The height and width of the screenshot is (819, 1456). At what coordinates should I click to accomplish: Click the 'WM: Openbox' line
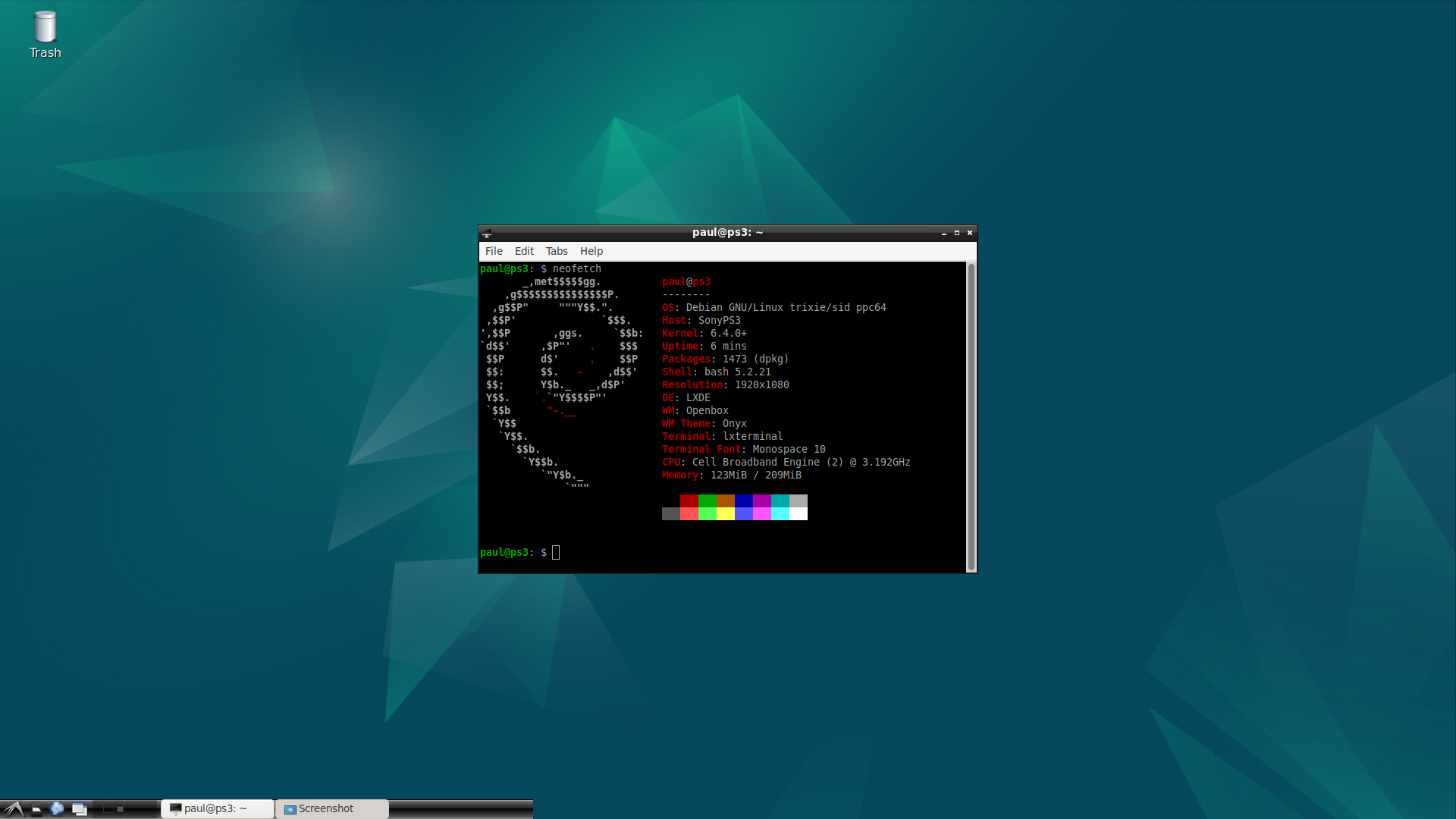pyautogui.click(x=695, y=410)
